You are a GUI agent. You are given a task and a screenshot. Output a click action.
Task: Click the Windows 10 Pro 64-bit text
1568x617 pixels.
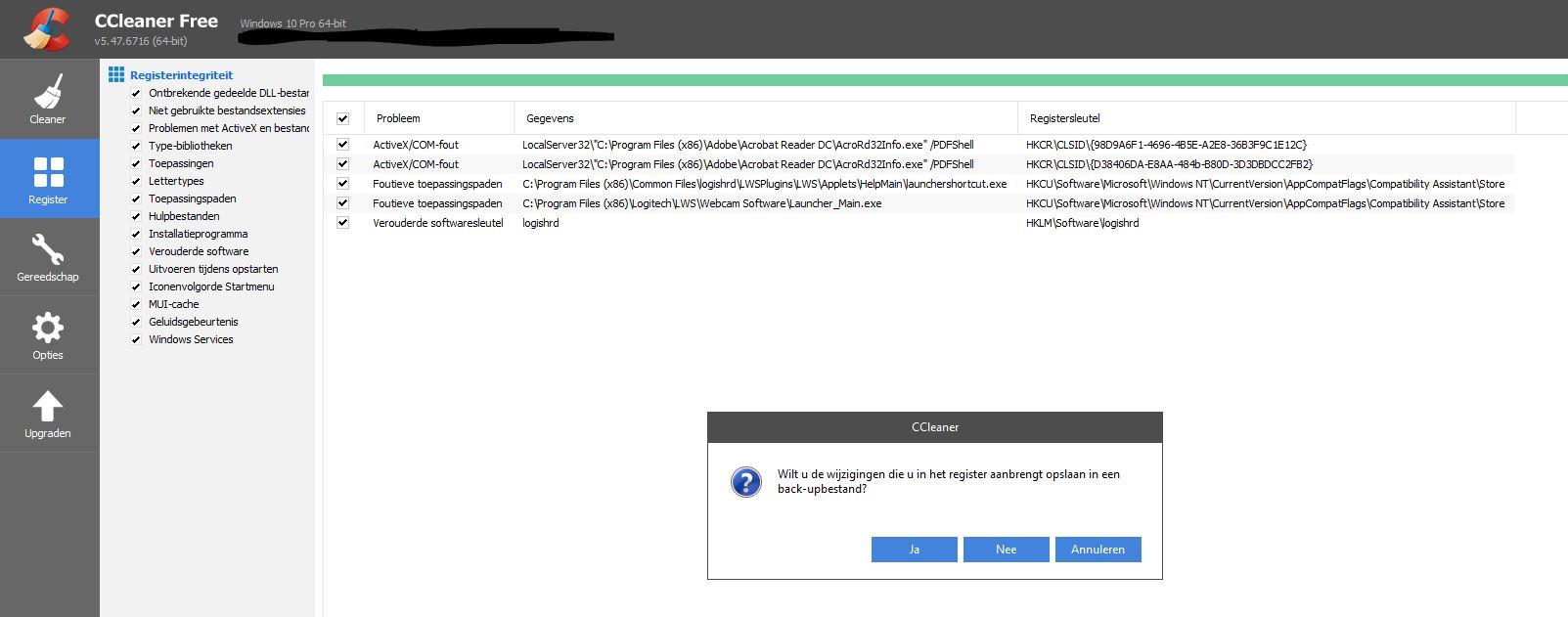click(293, 23)
